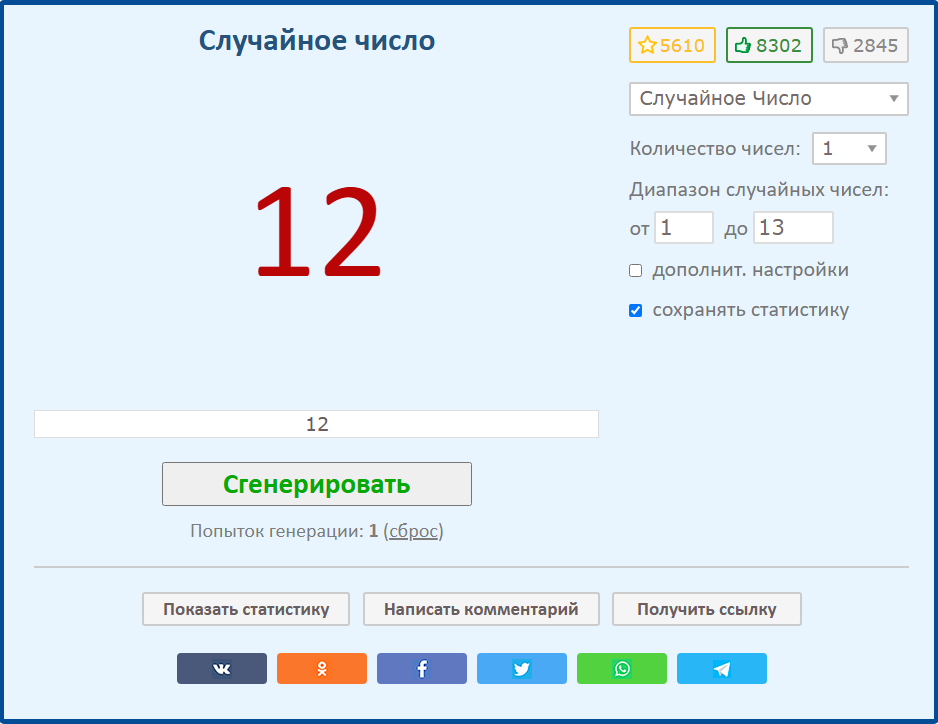The image size is (938, 724).
Task: Click the large red number 12
Action: [x=318, y=232]
